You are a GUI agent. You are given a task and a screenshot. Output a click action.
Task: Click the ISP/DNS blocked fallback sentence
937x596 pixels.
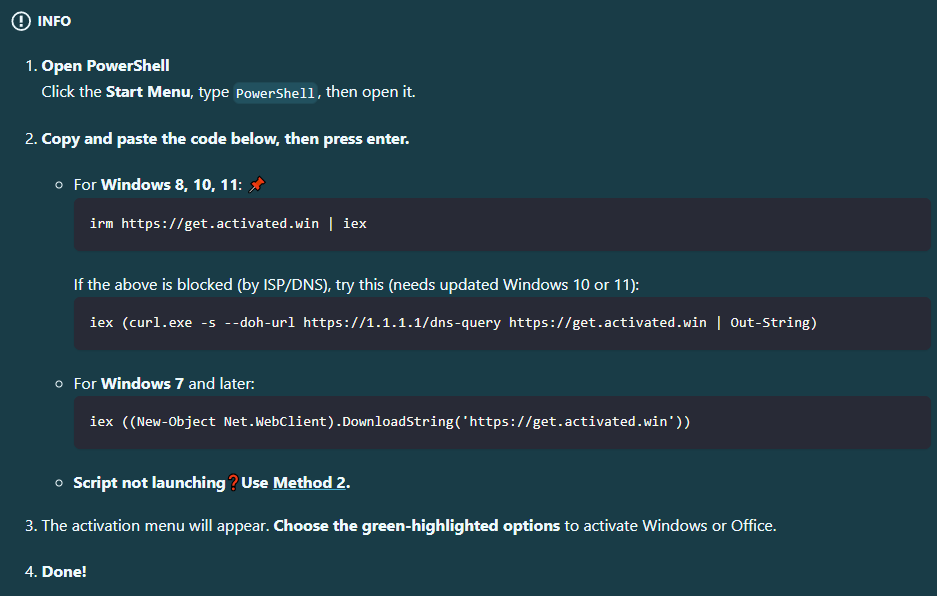[x=355, y=285]
